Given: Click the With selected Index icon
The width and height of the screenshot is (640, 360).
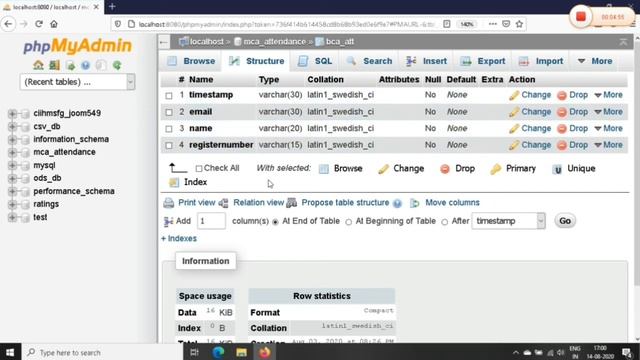Looking at the screenshot, I should point(174,182).
